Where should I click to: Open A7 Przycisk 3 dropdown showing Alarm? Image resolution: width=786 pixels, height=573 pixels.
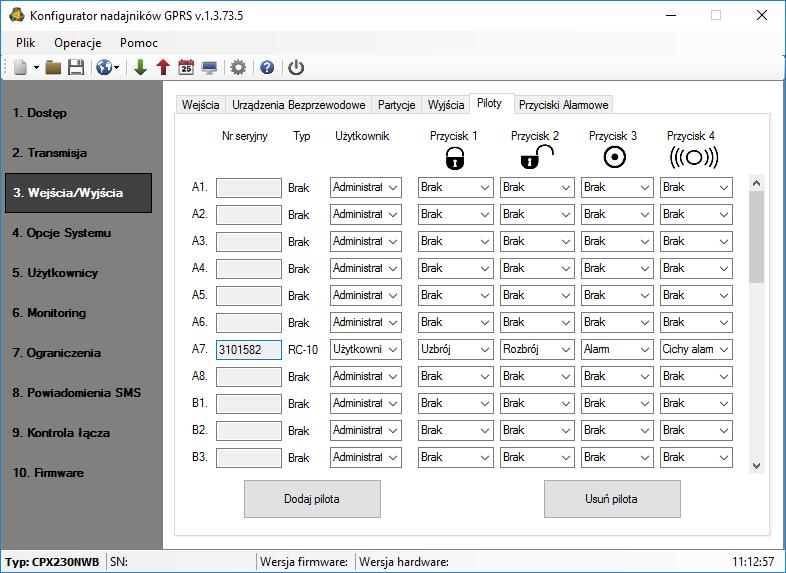(617, 349)
